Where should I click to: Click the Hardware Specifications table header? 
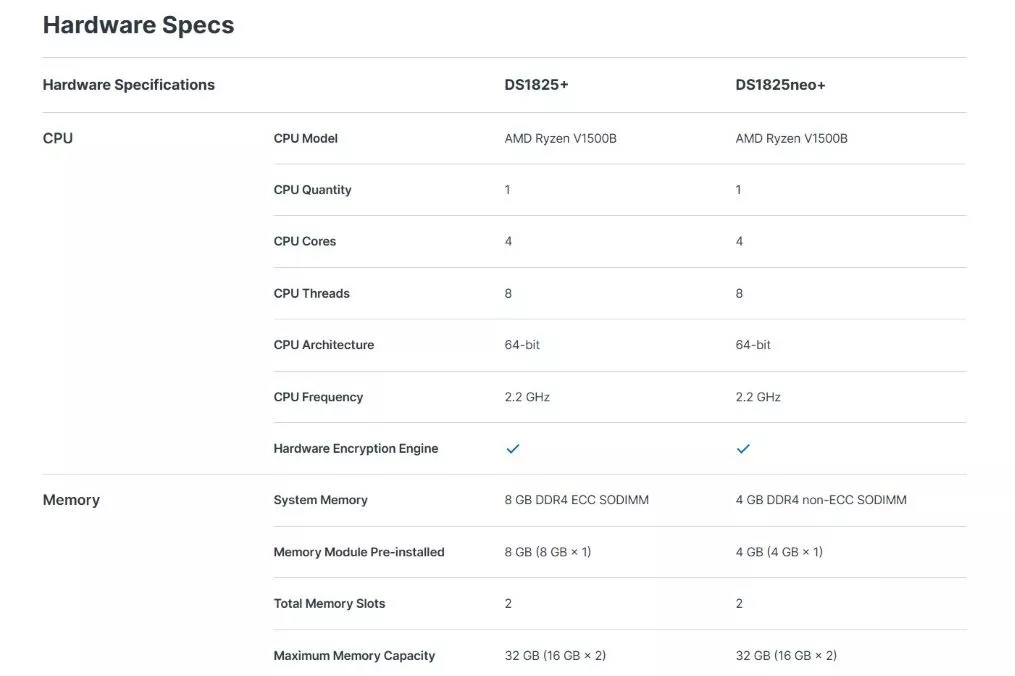pos(129,85)
